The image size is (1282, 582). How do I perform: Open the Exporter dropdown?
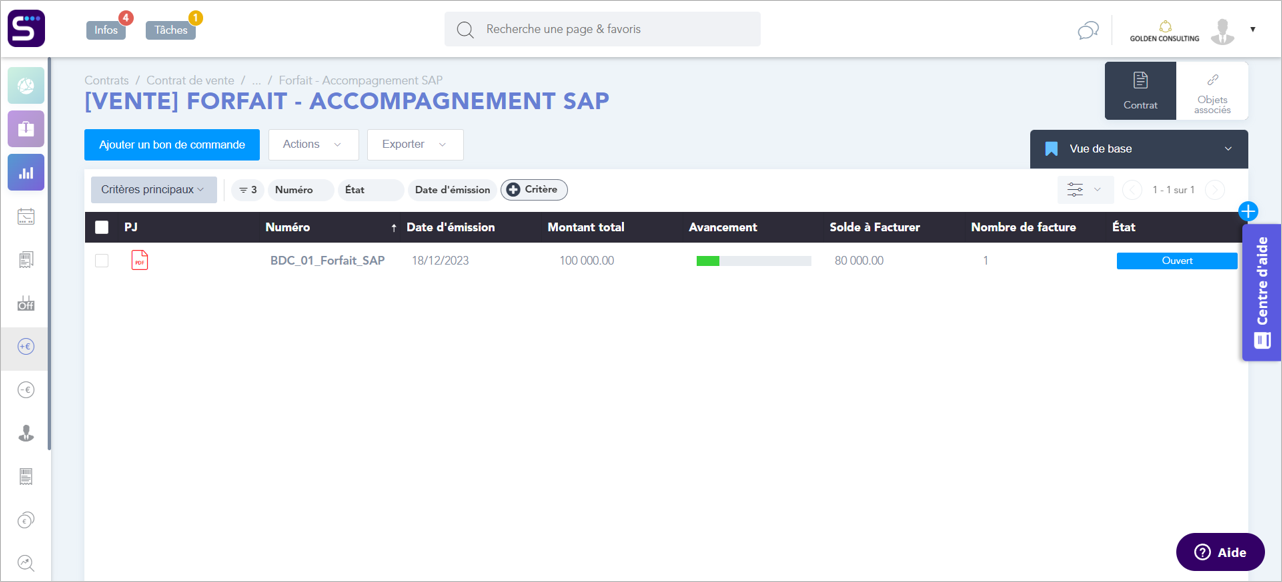415,145
